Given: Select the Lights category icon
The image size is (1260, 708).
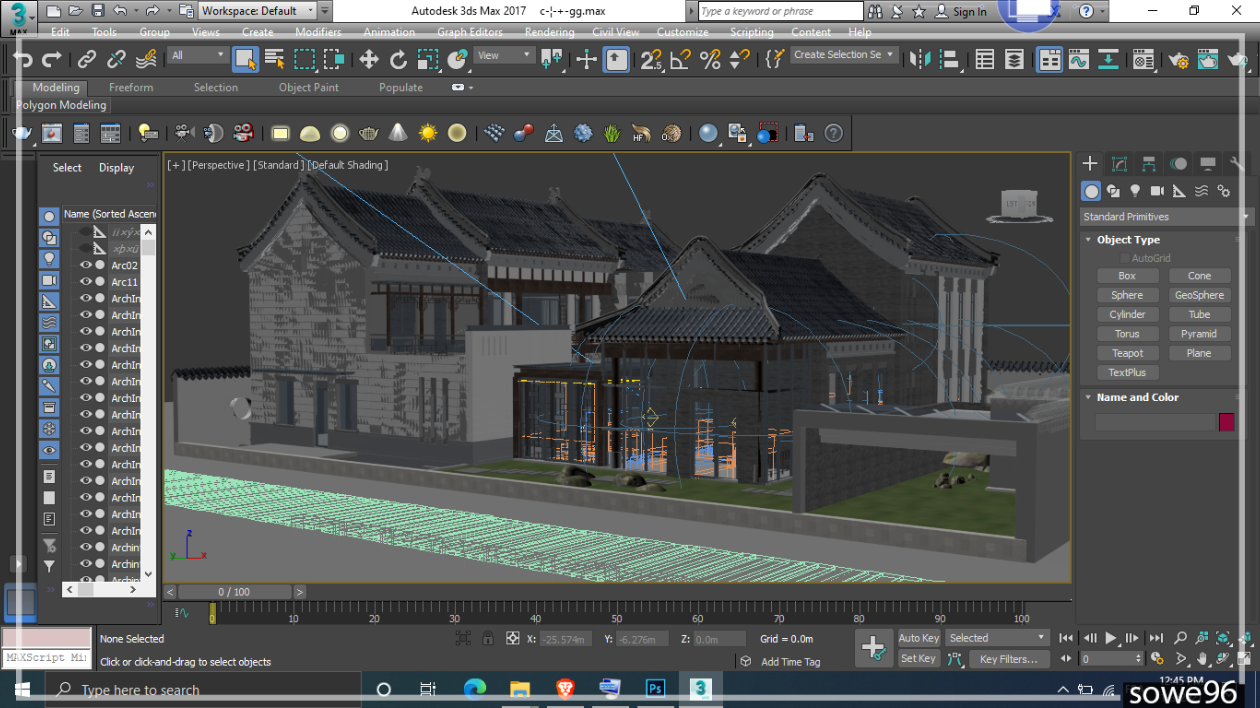Looking at the screenshot, I should (x=1135, y=191).
